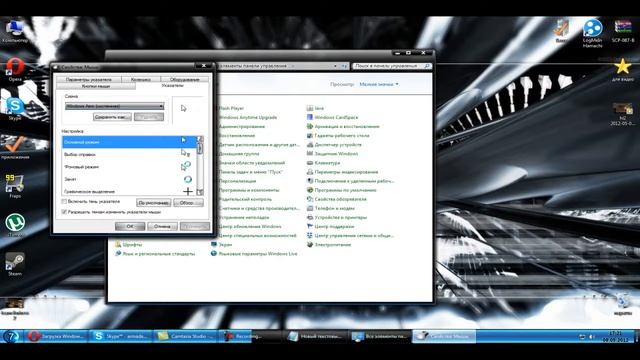The image size is (640, 360).
Task: Select the Основной режим pointer row
Action: [129, 142]
